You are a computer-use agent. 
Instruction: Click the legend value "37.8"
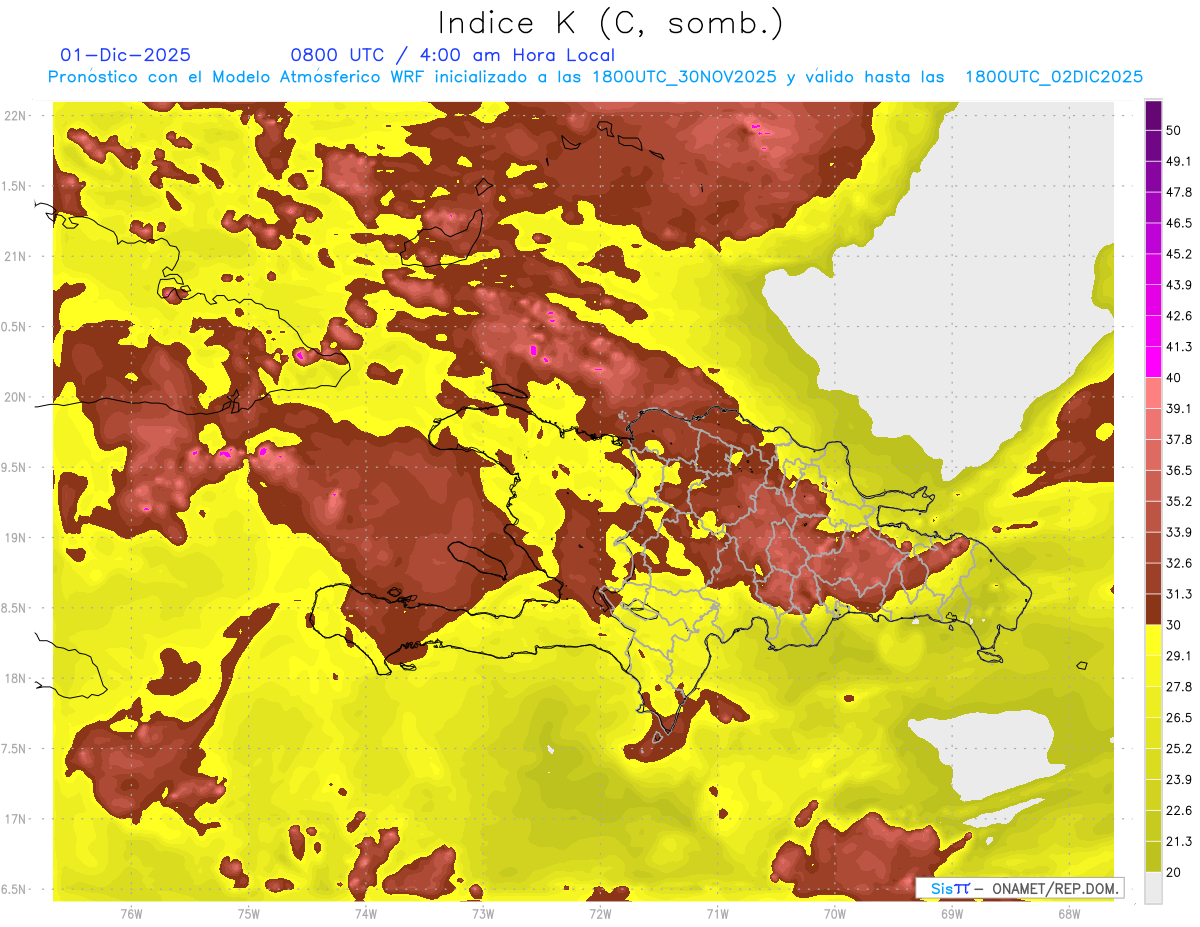pyautogui.click(x=1179, y=439)
